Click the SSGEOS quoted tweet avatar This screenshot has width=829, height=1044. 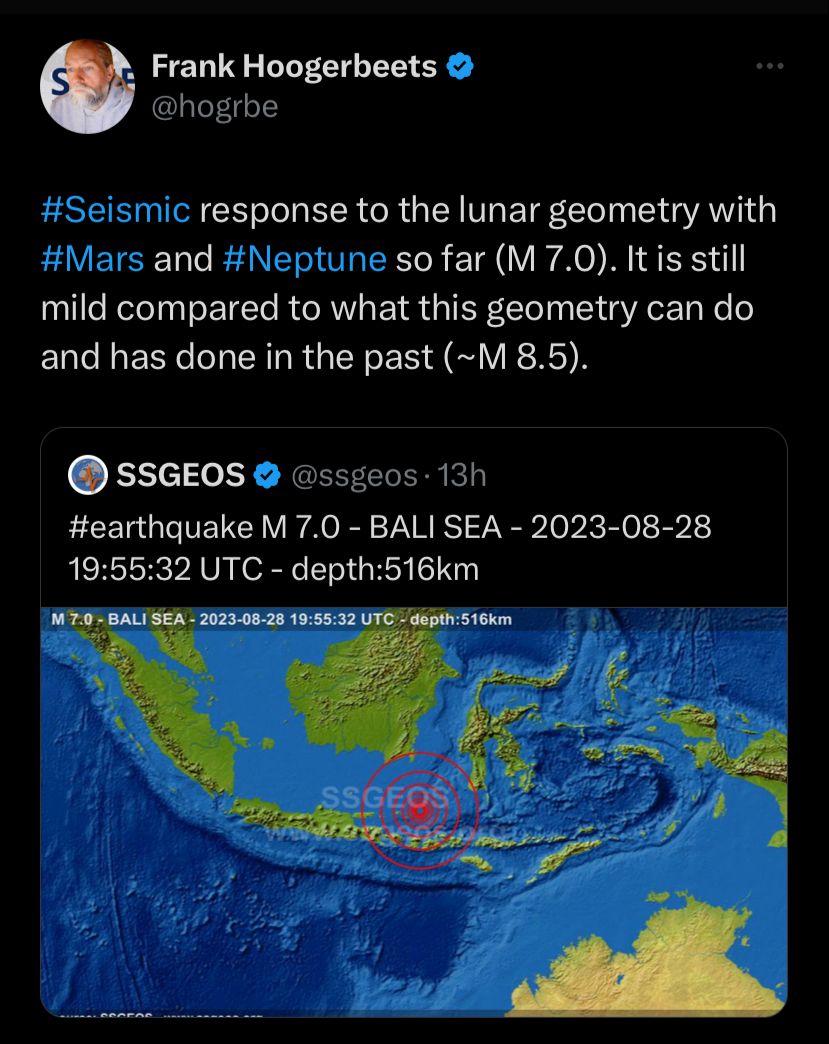tap(87, 475)
